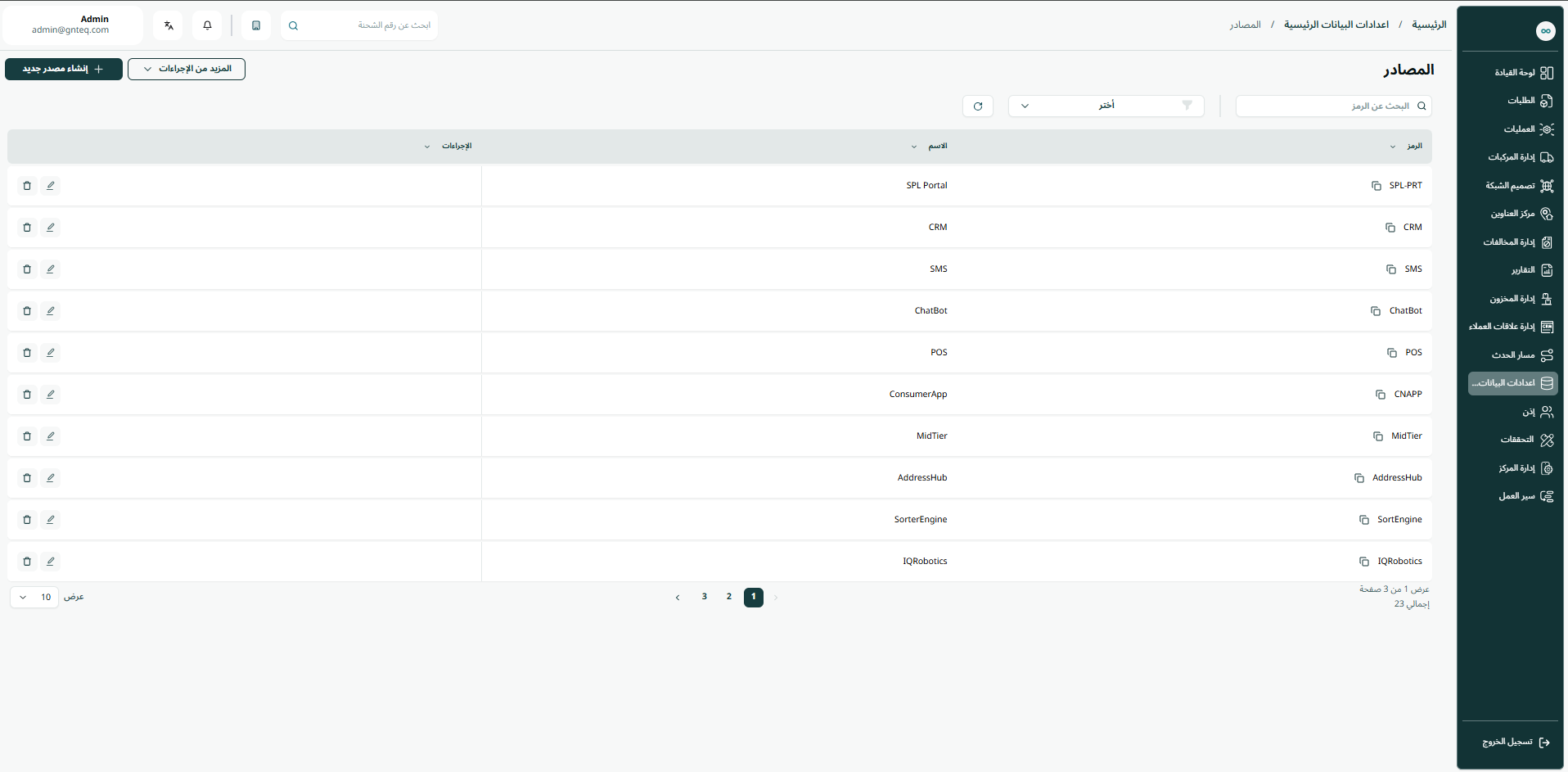Copy the IQRobotics code
The image size is (1568, 772).
1364,562
